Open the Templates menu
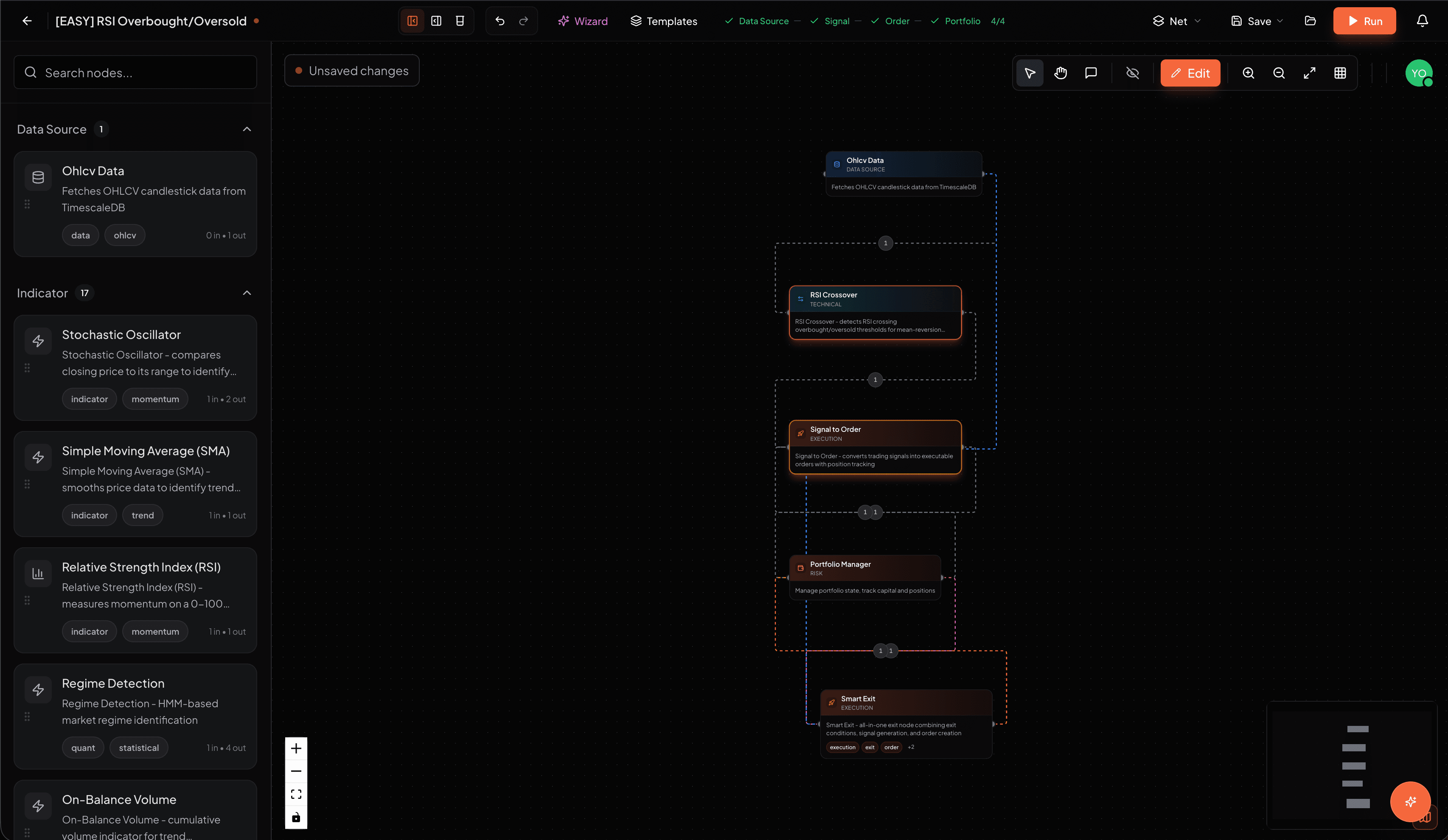1448x840 pixels. click(664, 21)
